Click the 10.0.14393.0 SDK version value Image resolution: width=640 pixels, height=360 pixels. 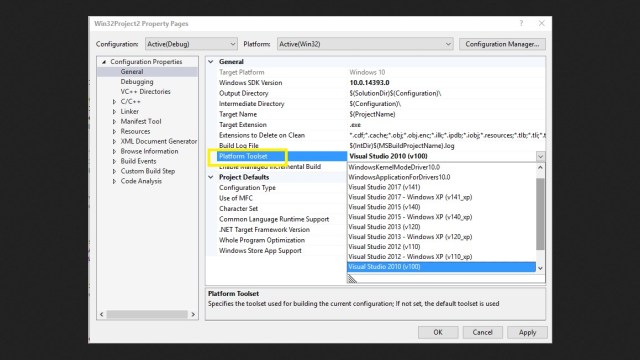[x=369, y=83]
